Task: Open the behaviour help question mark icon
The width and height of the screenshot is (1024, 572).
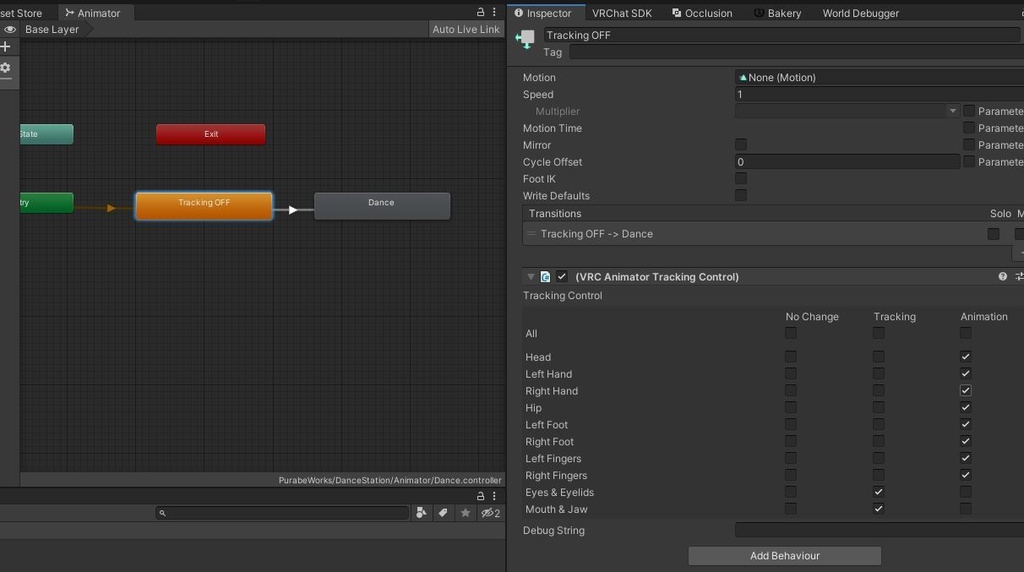Action: 1002,277
